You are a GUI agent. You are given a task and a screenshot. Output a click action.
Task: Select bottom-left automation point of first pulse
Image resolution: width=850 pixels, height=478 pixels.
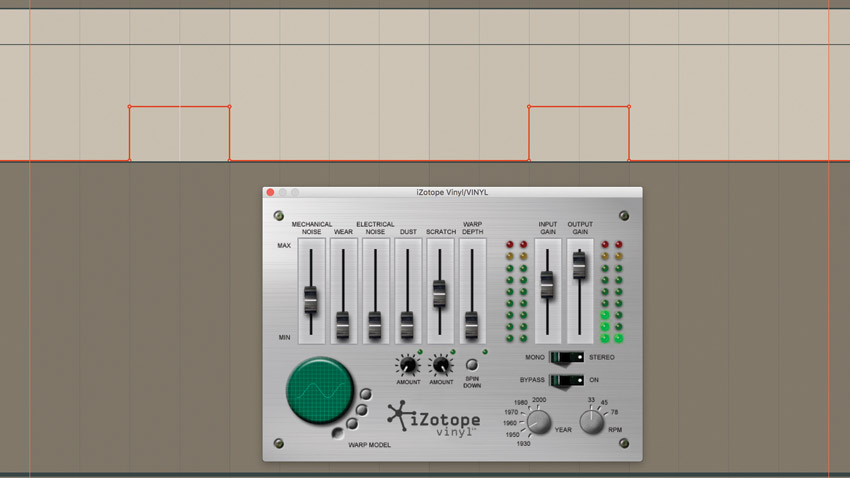coord(130,160)
